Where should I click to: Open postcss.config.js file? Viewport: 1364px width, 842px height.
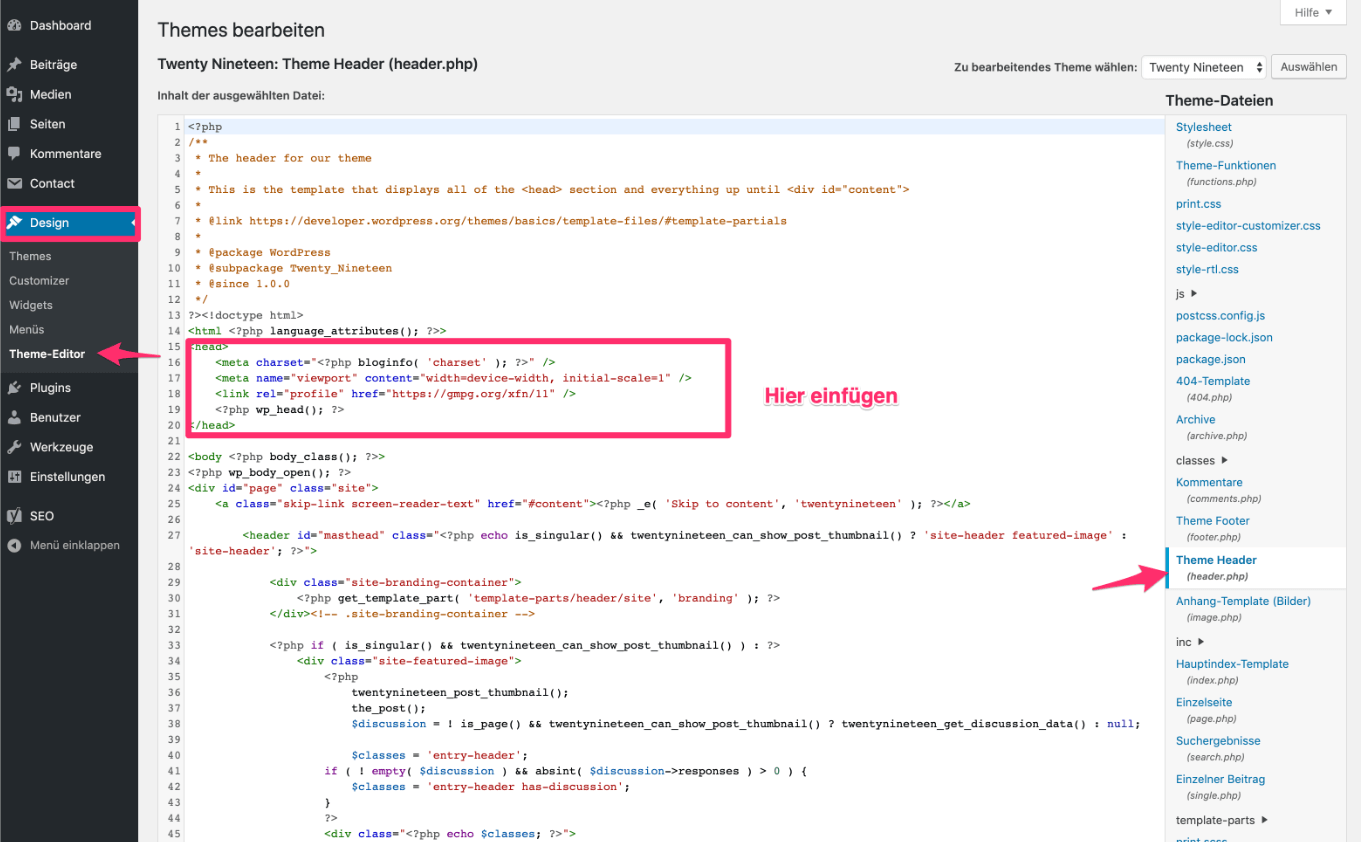click(x=1220, y=316)
